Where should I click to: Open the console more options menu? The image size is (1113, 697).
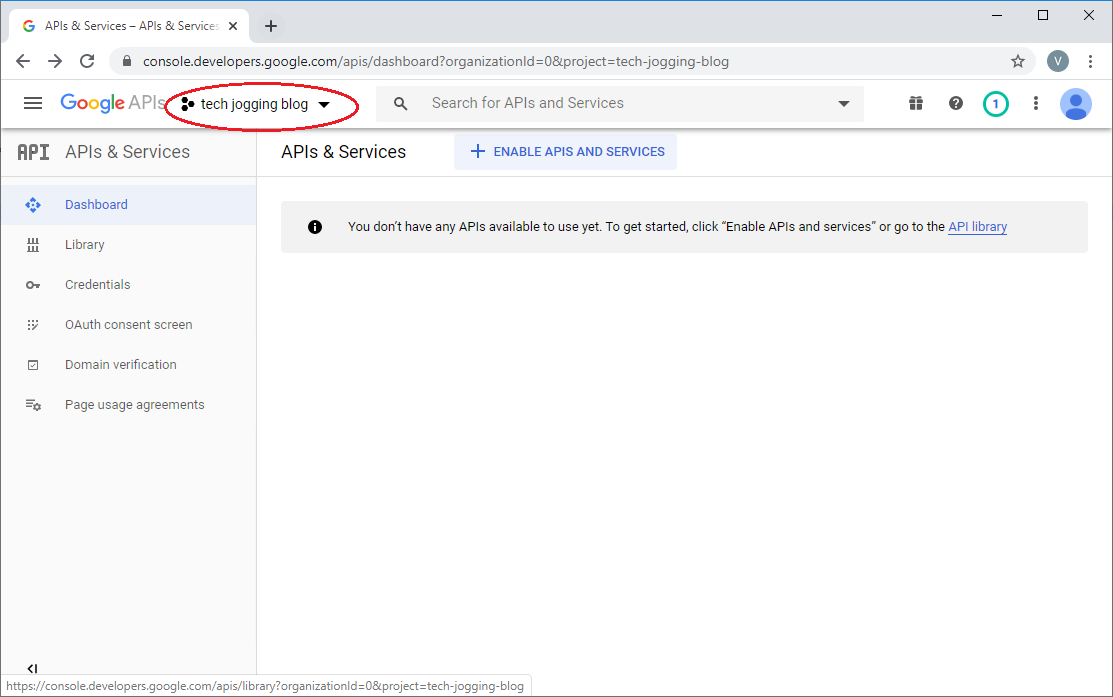[x=1036, y=104]
